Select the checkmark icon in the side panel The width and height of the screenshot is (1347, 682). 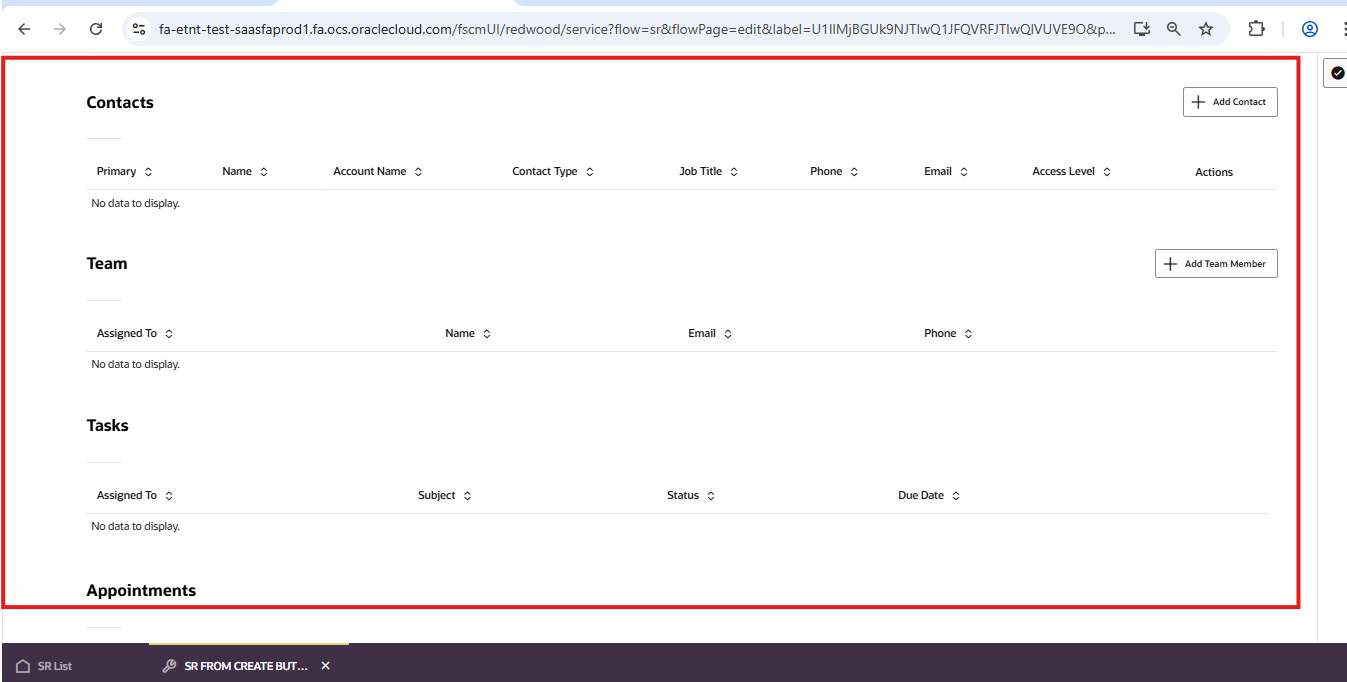tap(1337, 72)
